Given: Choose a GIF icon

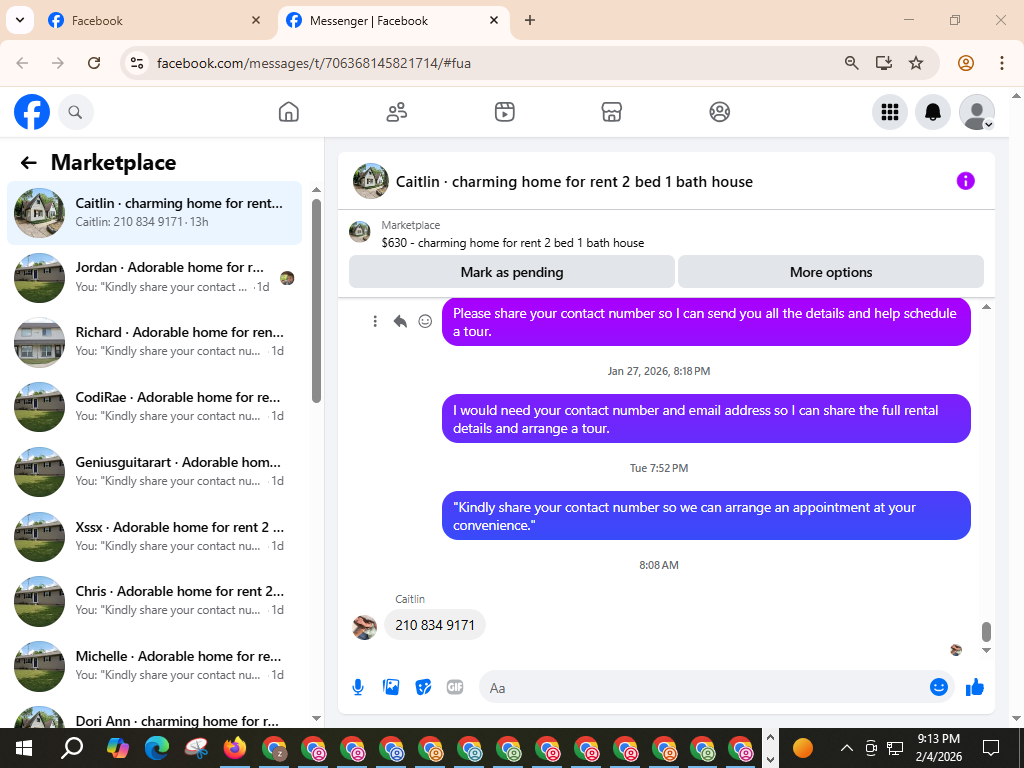Looking at the screenshot, I should (455, 687).
